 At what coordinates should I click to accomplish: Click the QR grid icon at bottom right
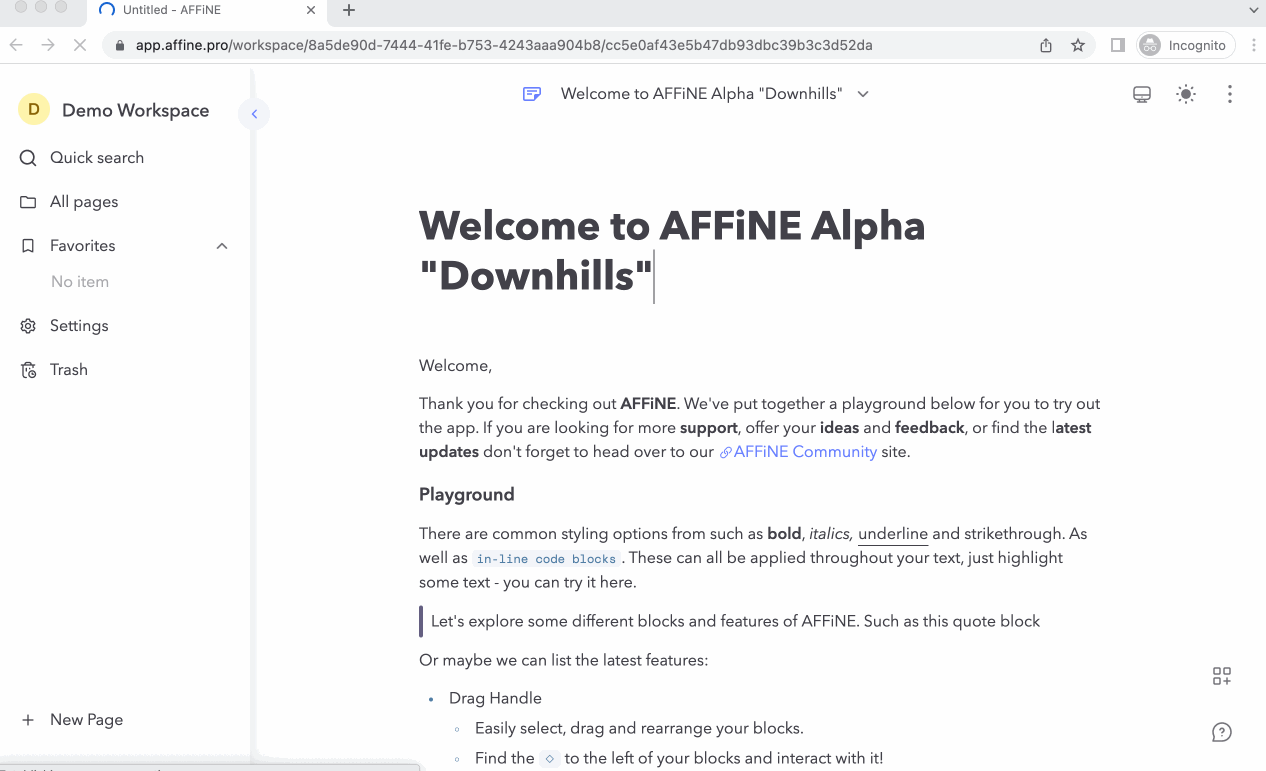pyautogui.click(x=1222, y=676)
